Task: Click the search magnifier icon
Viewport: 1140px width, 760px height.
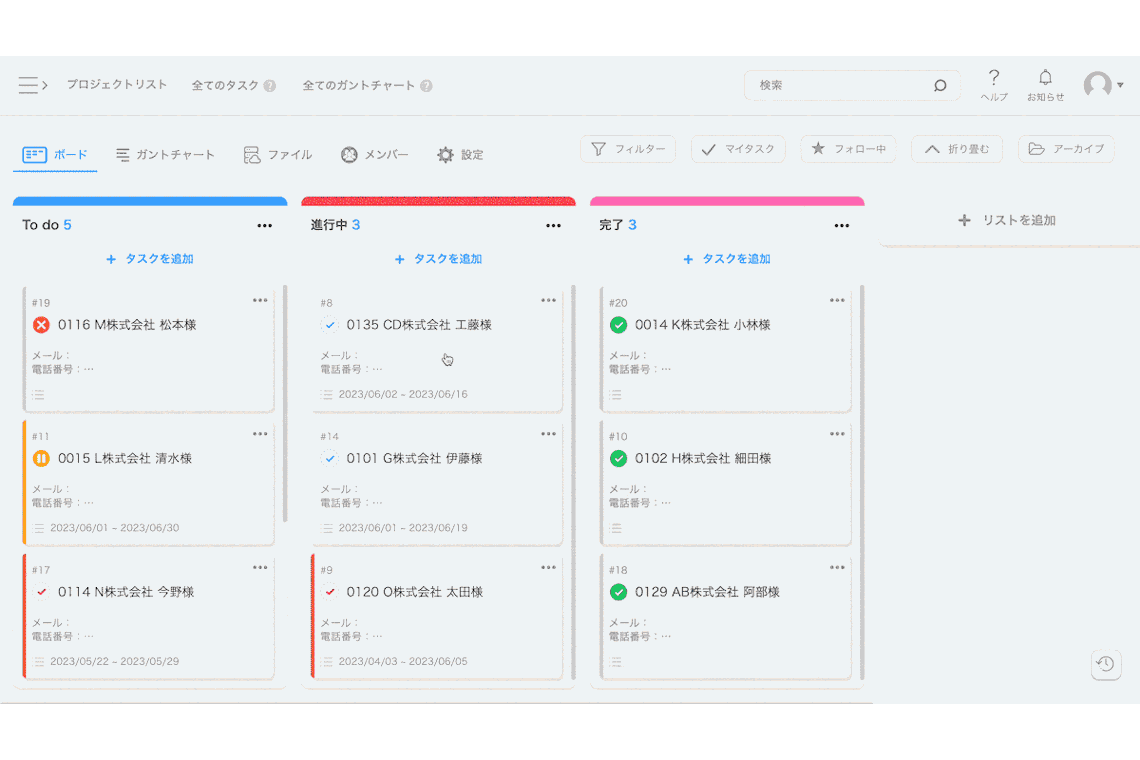Action: pos(938,86)
